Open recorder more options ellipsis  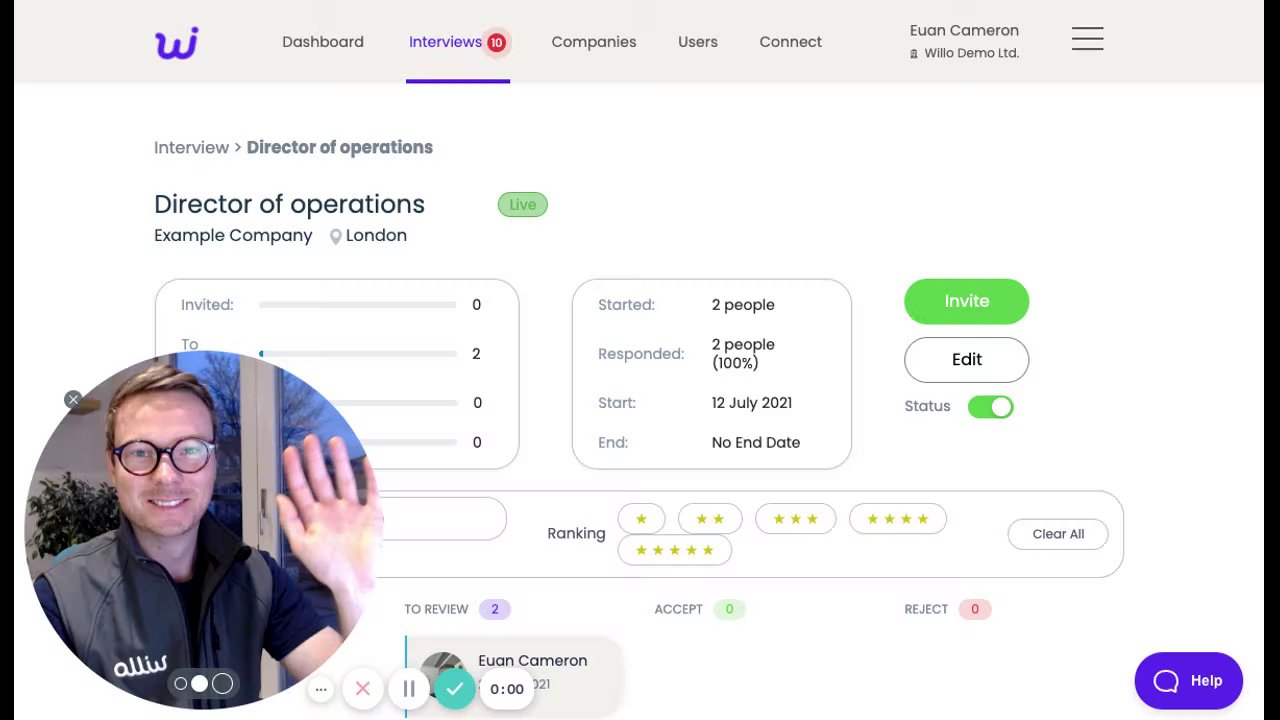point(321,689)
